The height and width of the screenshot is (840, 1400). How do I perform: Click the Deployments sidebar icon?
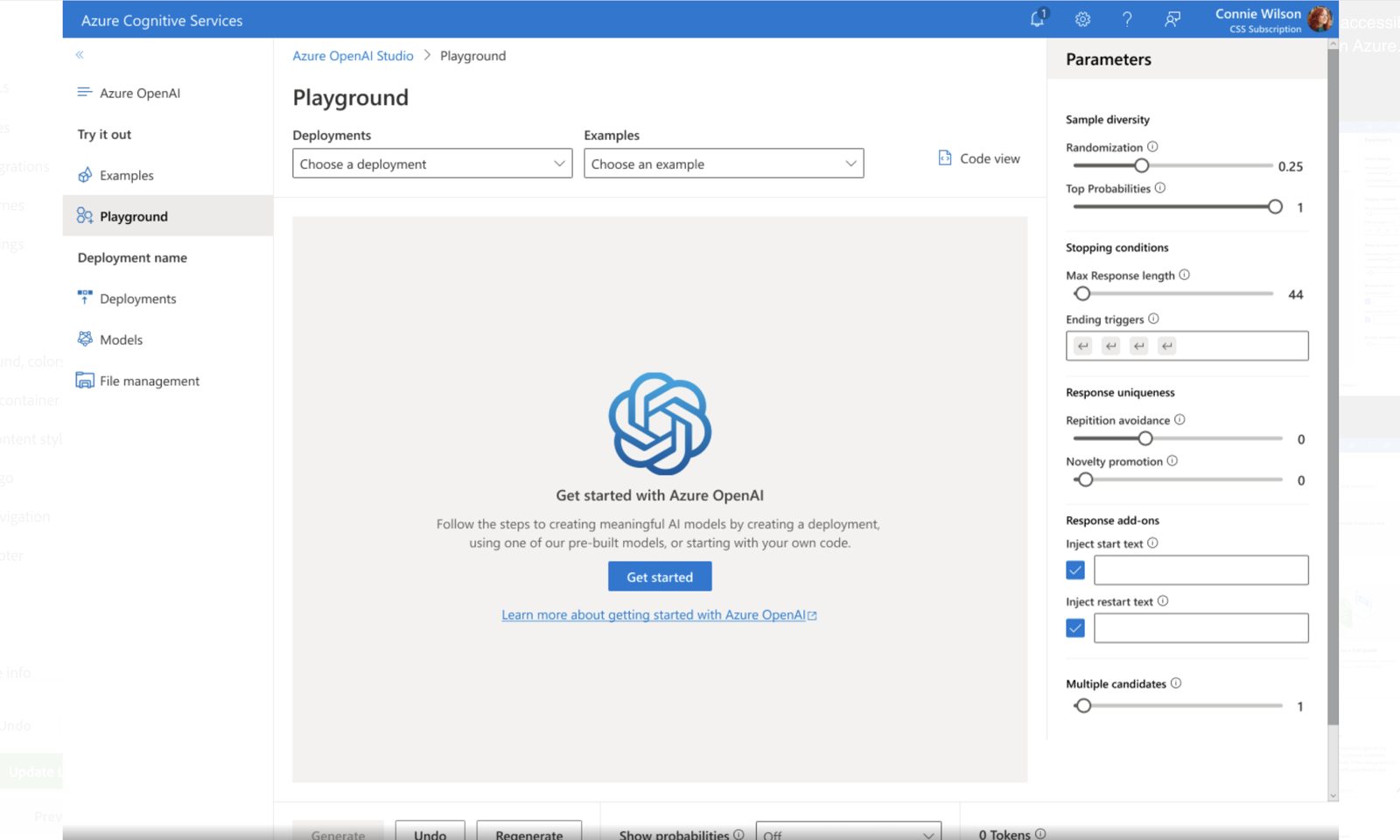[x=85, y=297]
